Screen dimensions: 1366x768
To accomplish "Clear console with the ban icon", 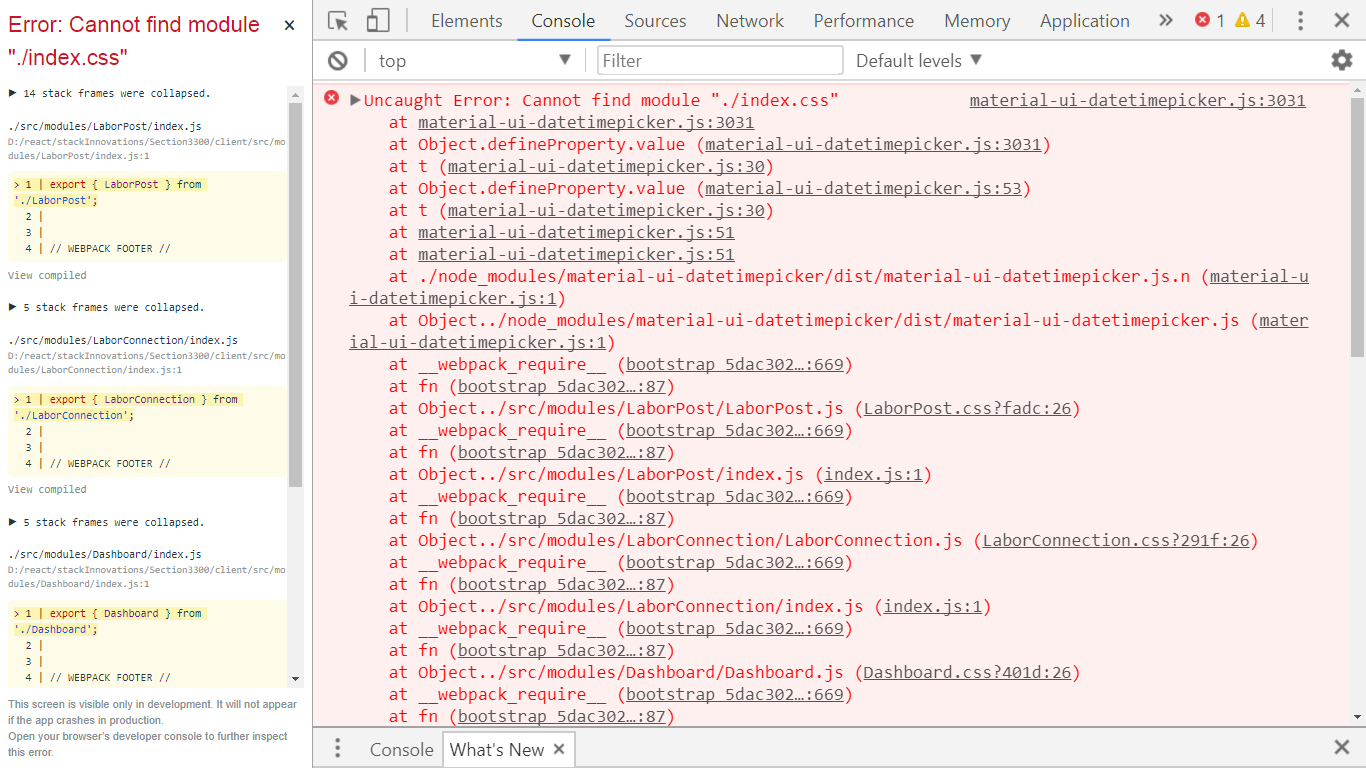I will pos(338,61).
